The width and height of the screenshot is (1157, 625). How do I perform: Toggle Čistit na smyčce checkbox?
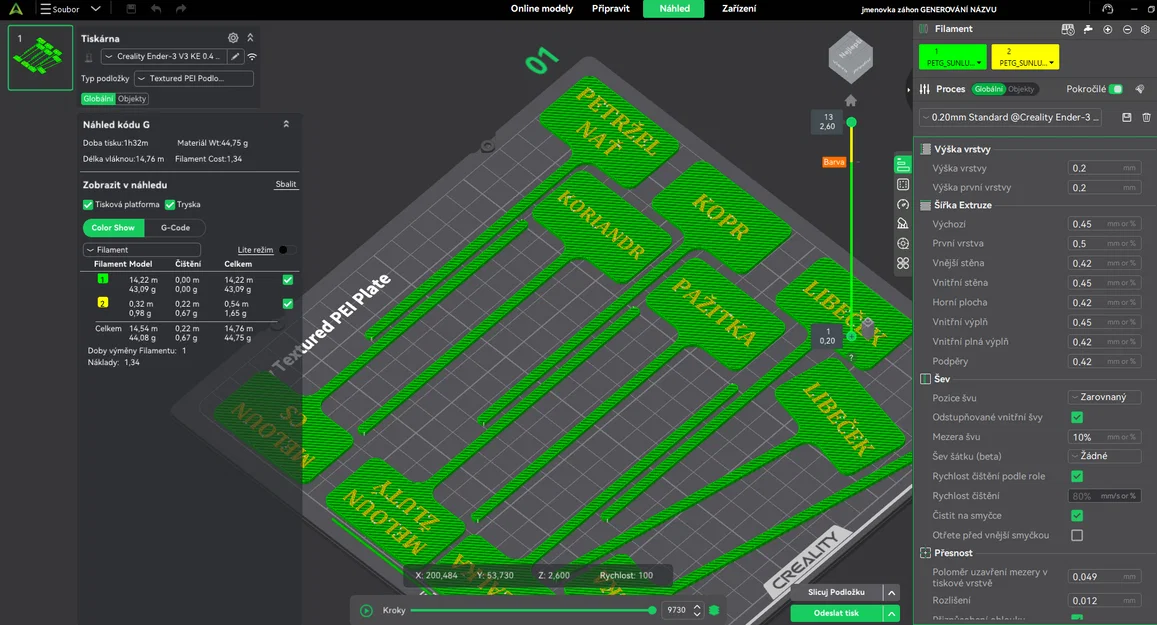tap(1077, 515)
